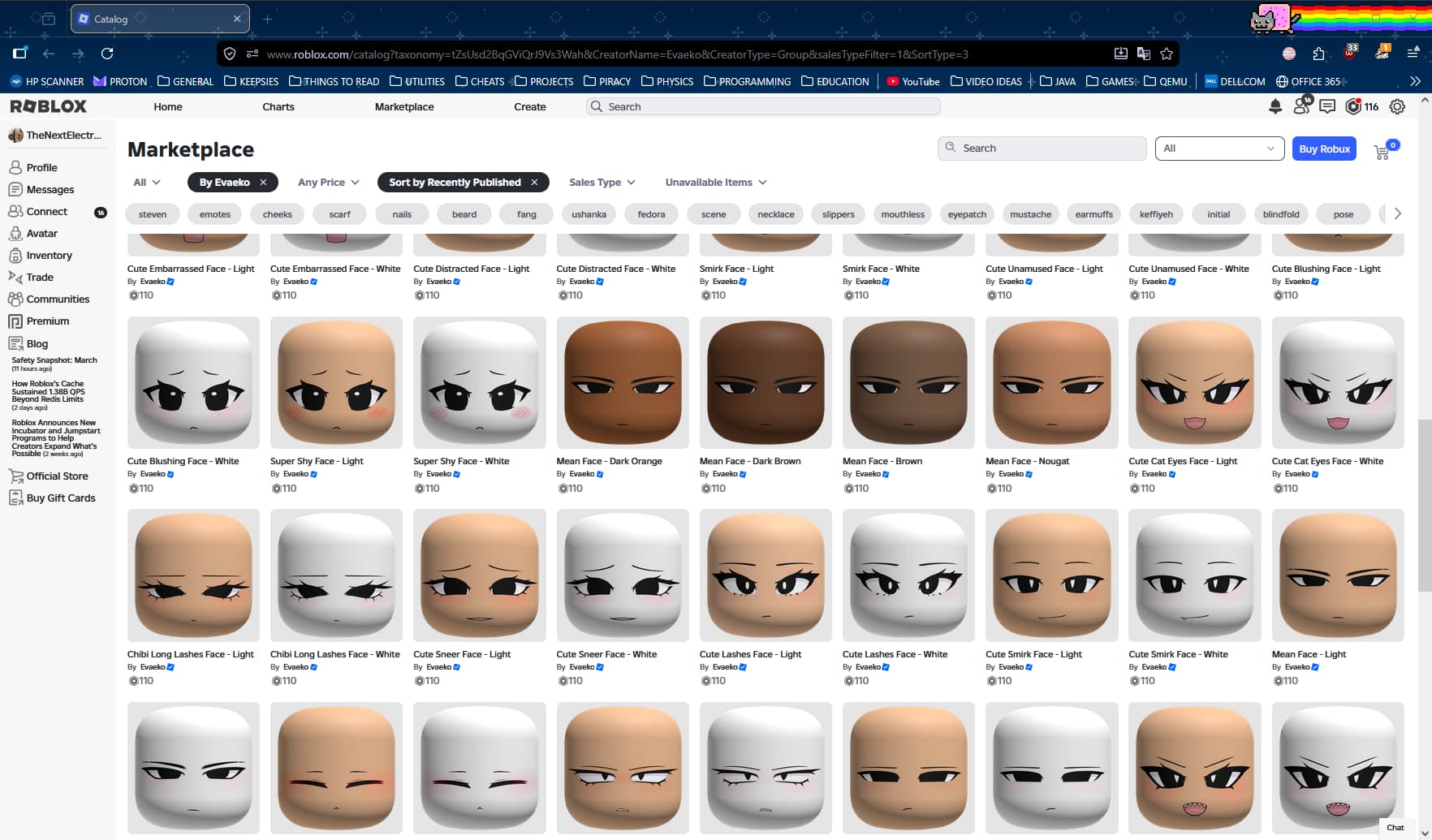Viewport: 1432px width, 840px height.
Task: Bookmark this page with the star icon
Action: [1167, 54]
